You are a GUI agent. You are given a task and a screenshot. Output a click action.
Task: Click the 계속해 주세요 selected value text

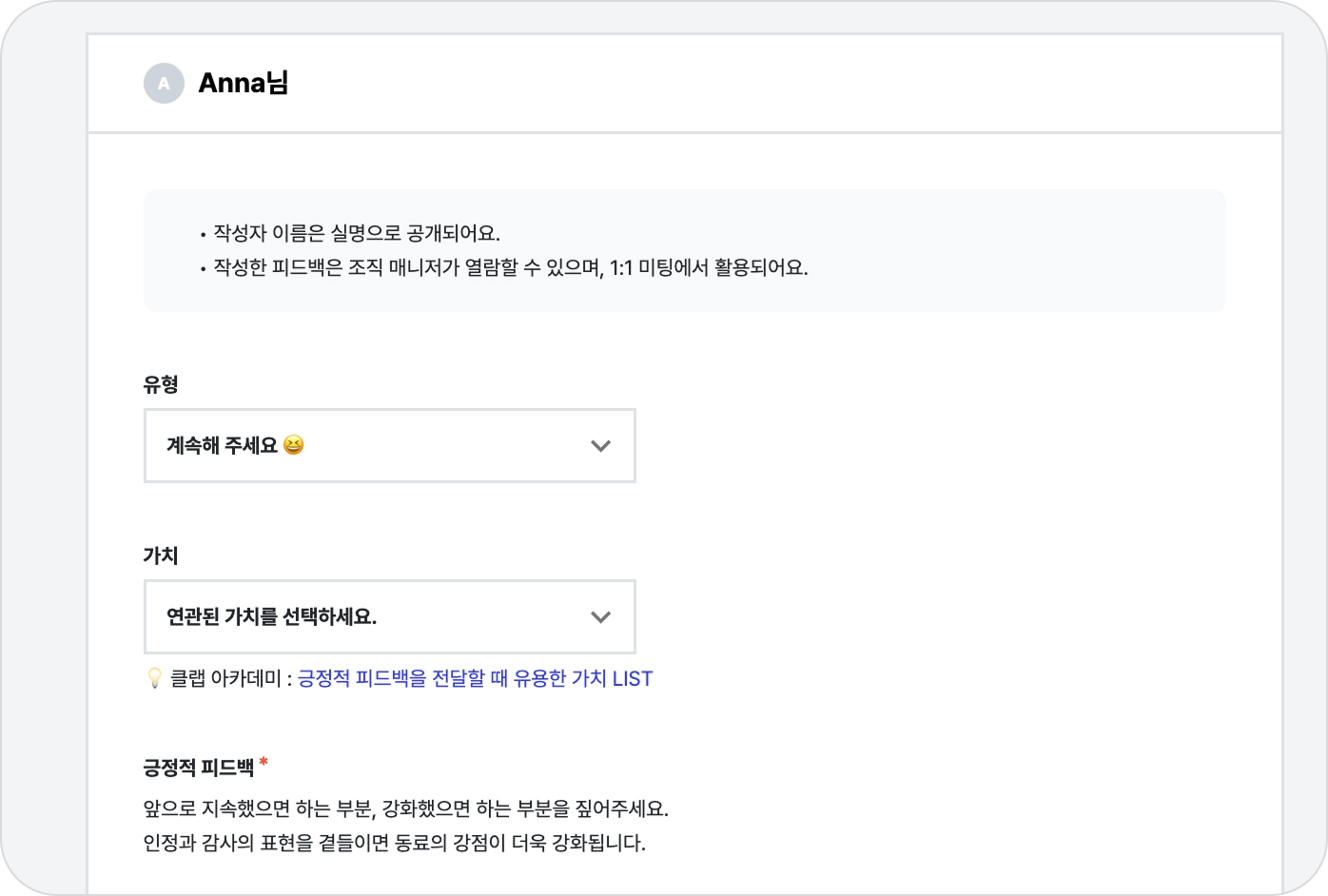222,446
